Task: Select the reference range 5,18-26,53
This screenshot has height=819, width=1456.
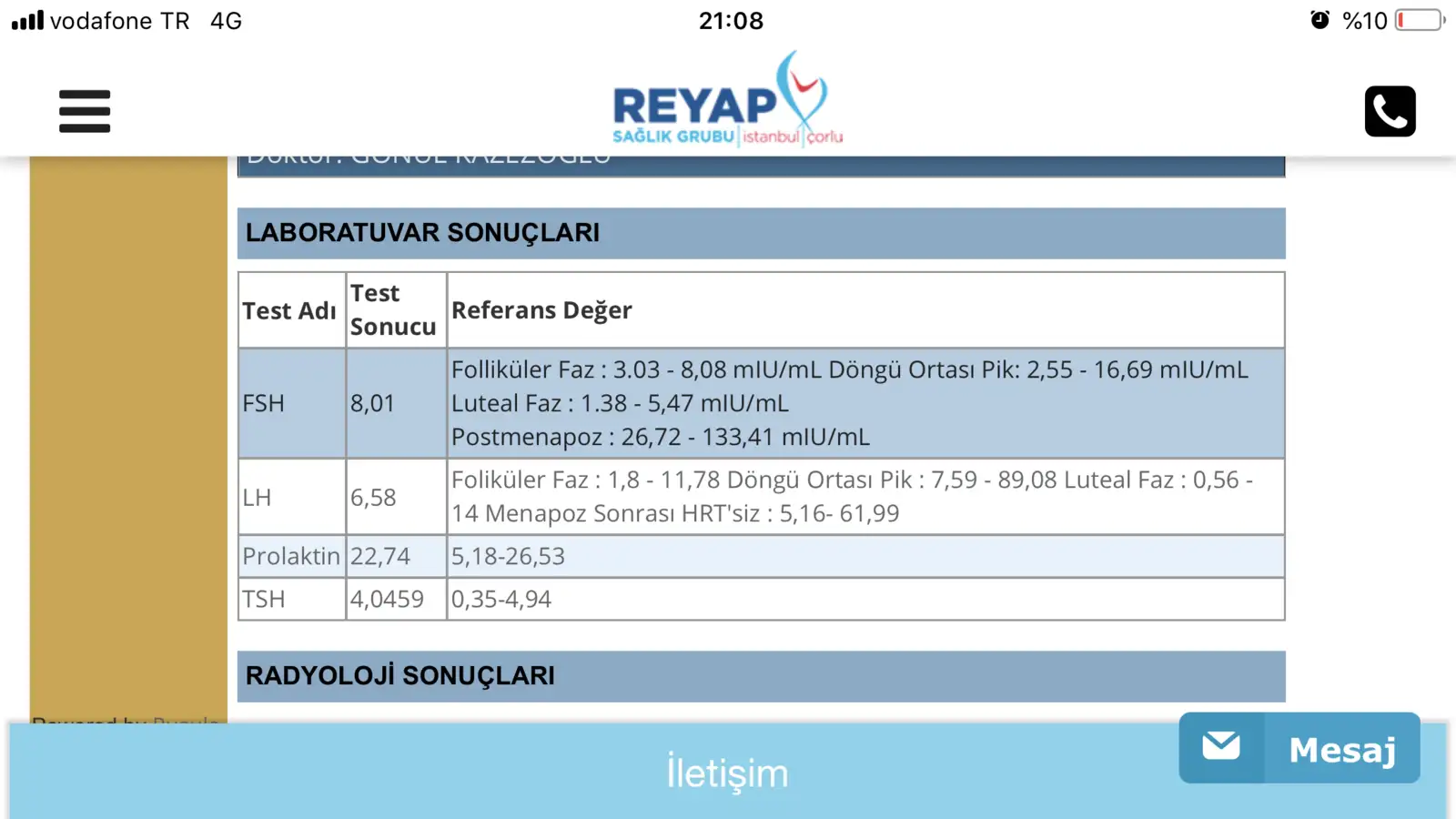Action: click(508, 556)
